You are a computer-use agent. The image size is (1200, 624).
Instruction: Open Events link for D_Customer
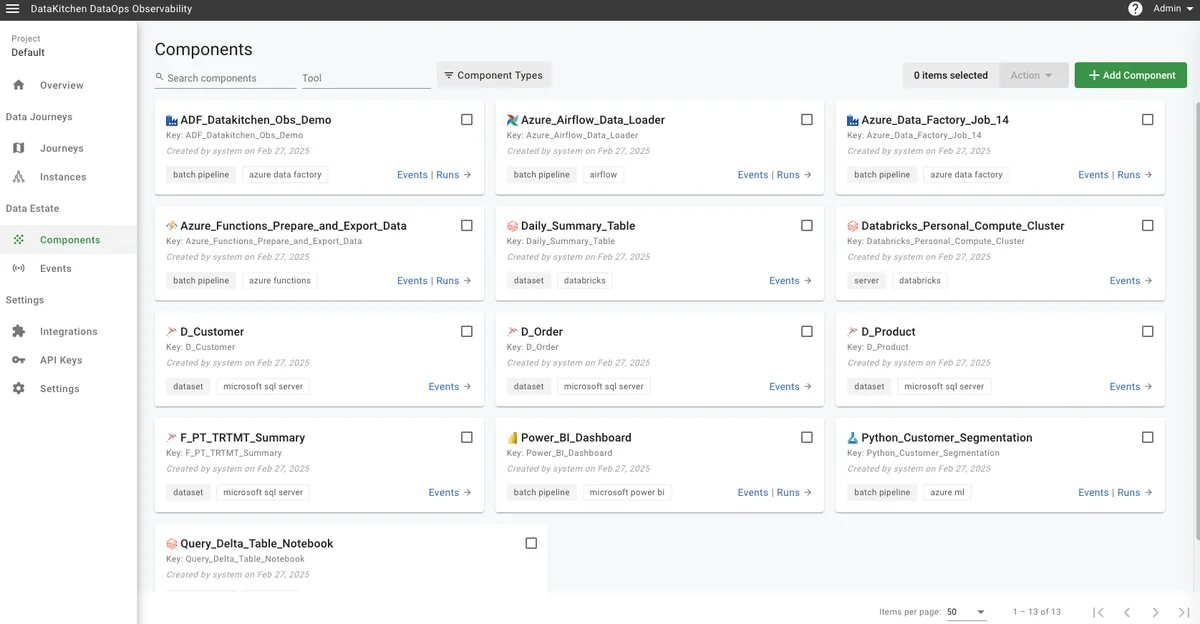[x=444, y=387]
